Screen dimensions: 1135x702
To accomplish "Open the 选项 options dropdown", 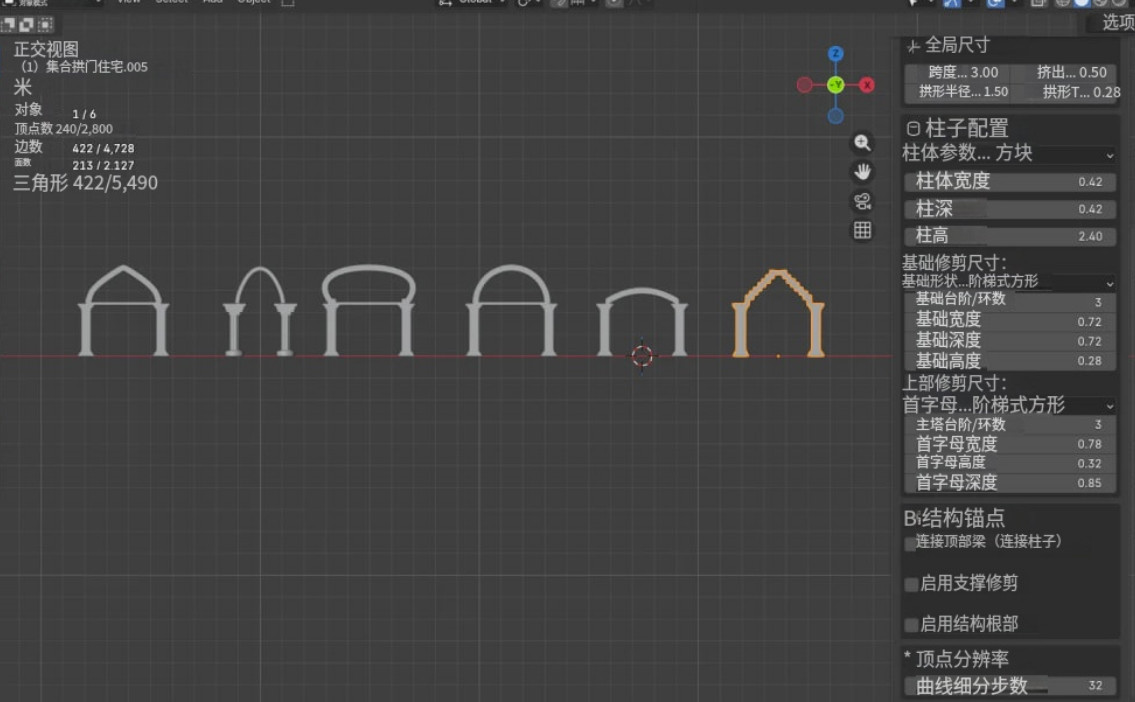I will click(x=1117, y=23).
